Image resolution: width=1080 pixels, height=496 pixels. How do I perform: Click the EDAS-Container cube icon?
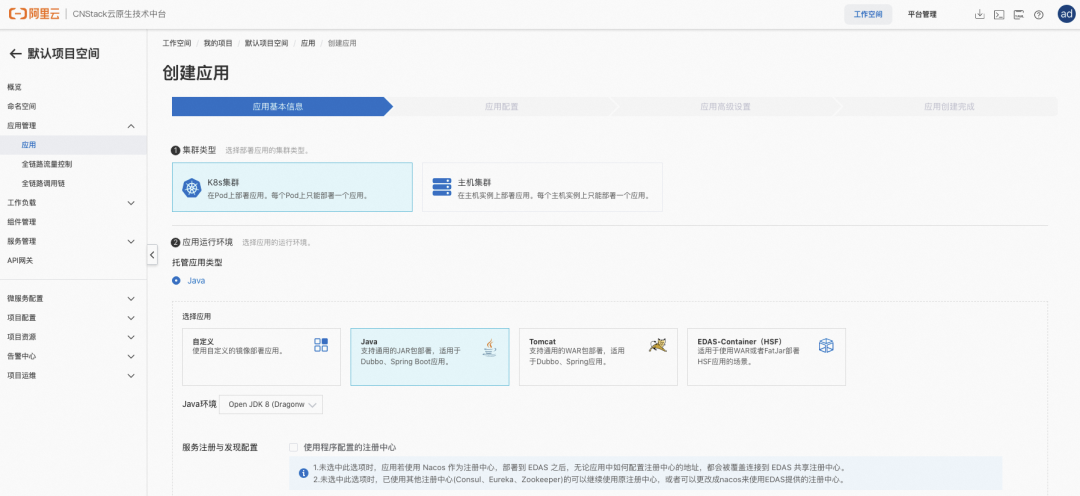click(827, 345)
